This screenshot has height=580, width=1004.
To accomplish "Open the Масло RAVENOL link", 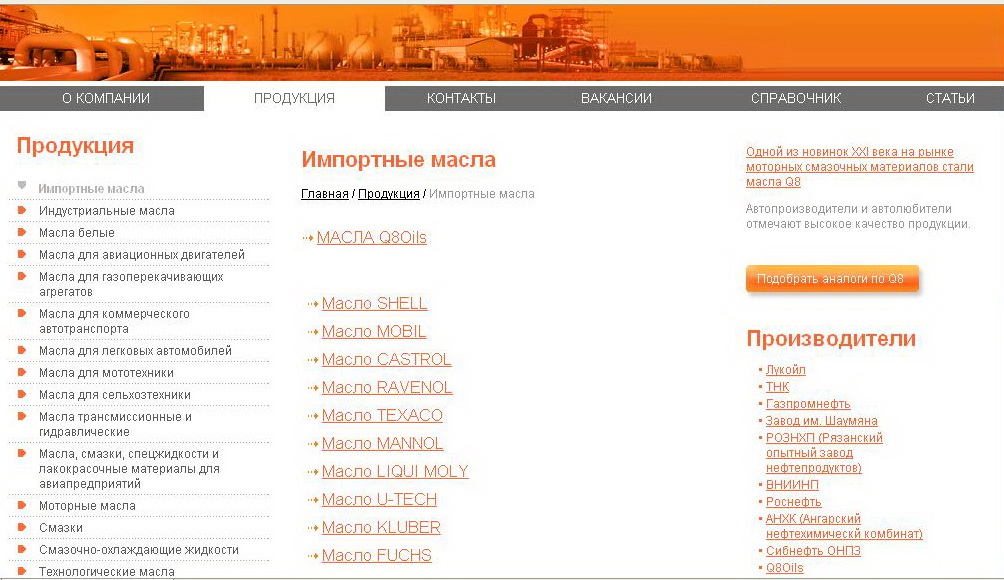I will click(x=387, y=387).
